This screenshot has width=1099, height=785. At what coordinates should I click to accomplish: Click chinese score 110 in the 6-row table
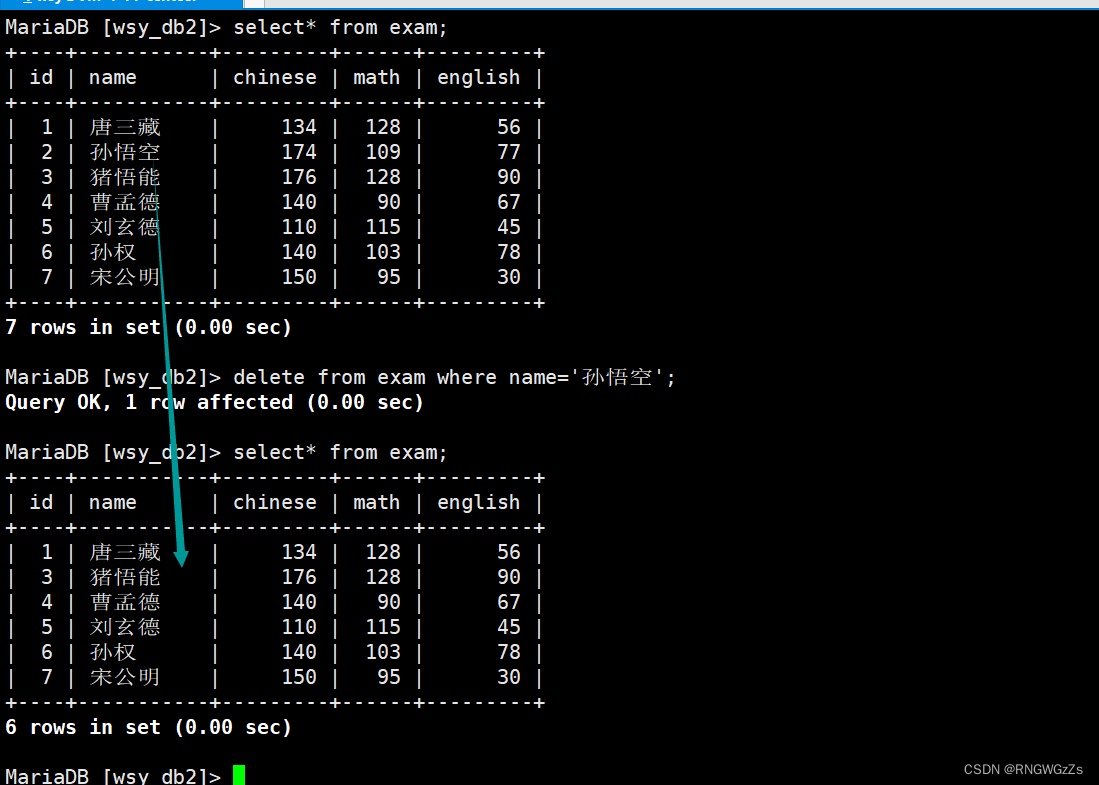click(299, 627)
